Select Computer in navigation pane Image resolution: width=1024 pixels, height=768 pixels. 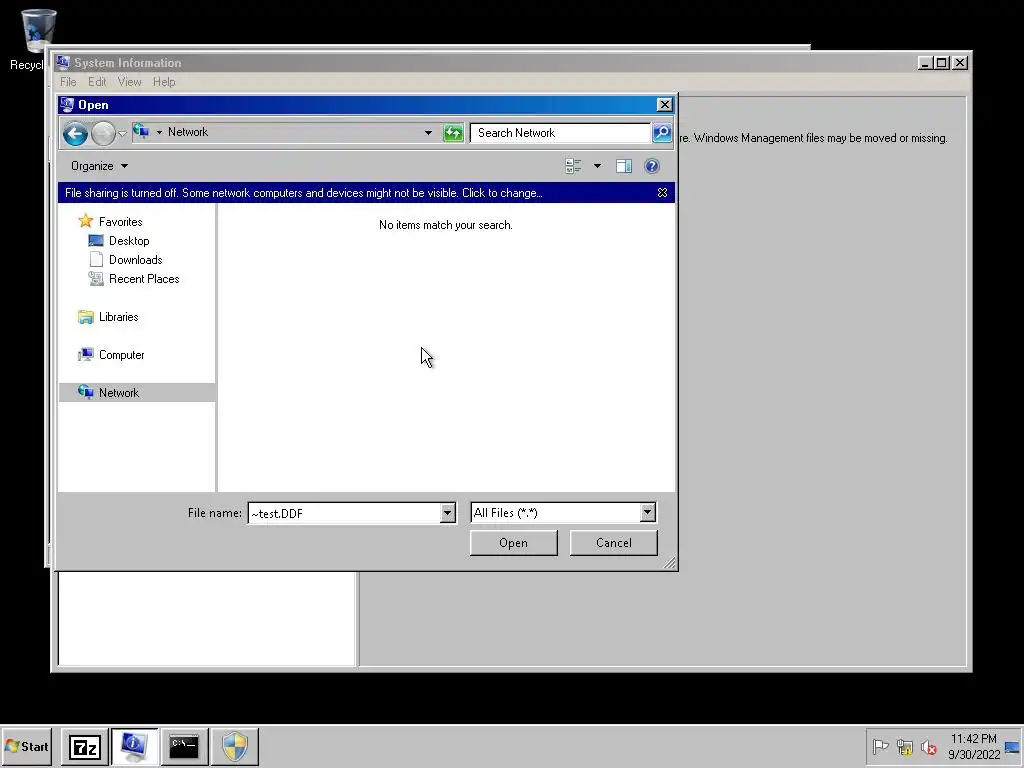point(121,355)
